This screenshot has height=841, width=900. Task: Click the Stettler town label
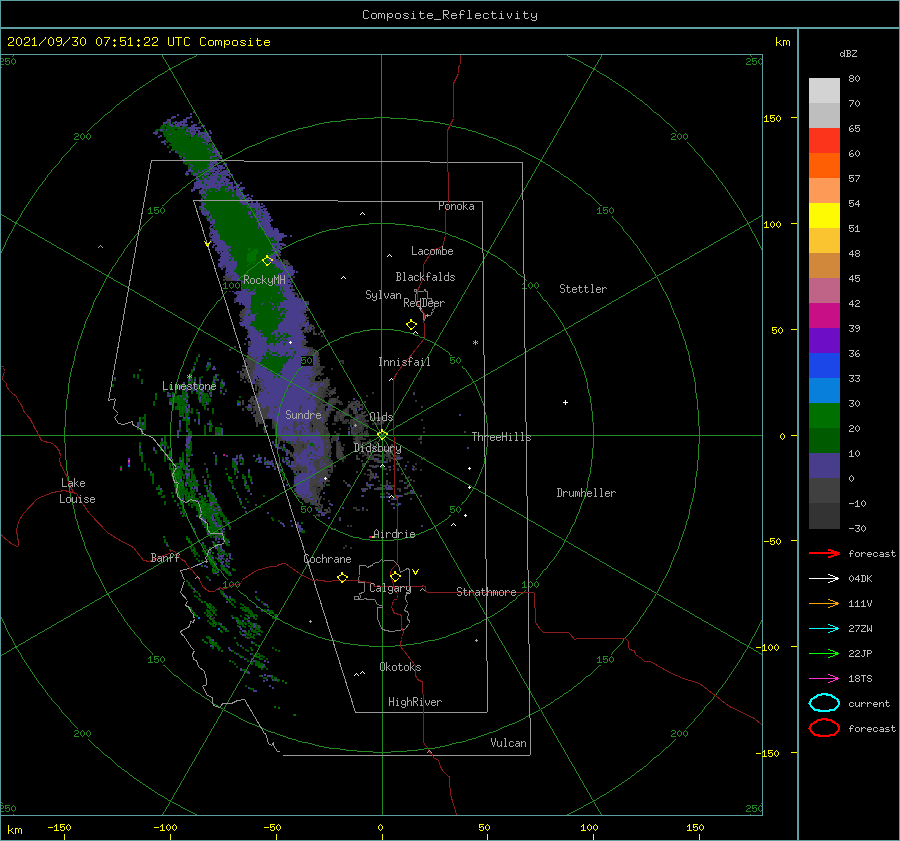(583, 289)
